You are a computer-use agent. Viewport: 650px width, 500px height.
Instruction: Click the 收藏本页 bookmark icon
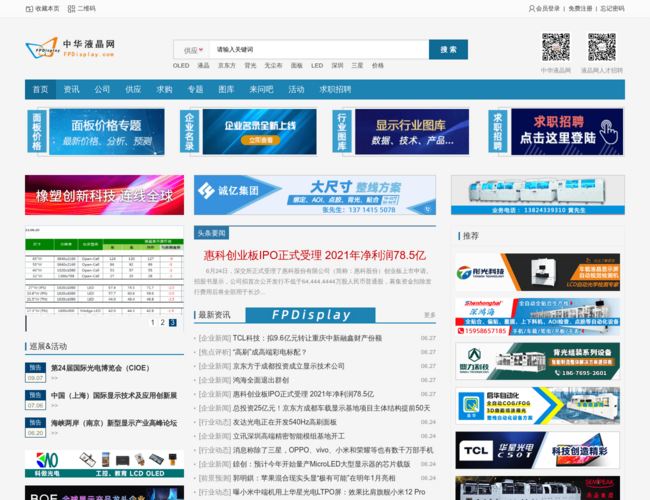(x=29, y=8)
